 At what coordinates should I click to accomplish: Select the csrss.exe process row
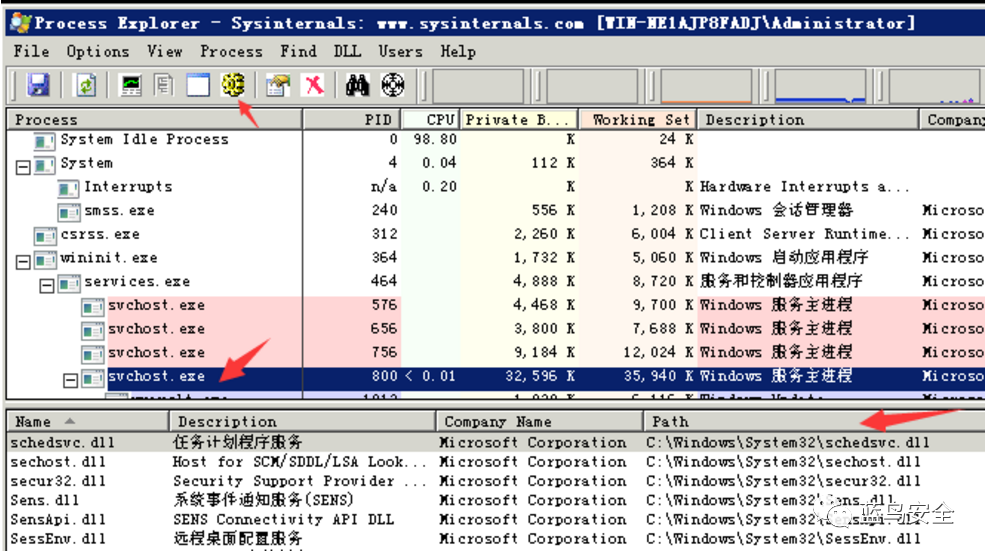point(99,235)
